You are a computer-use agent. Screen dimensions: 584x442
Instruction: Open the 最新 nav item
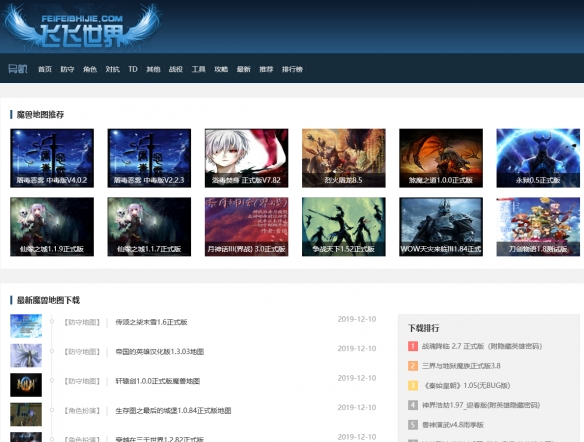tap(244, 69)
